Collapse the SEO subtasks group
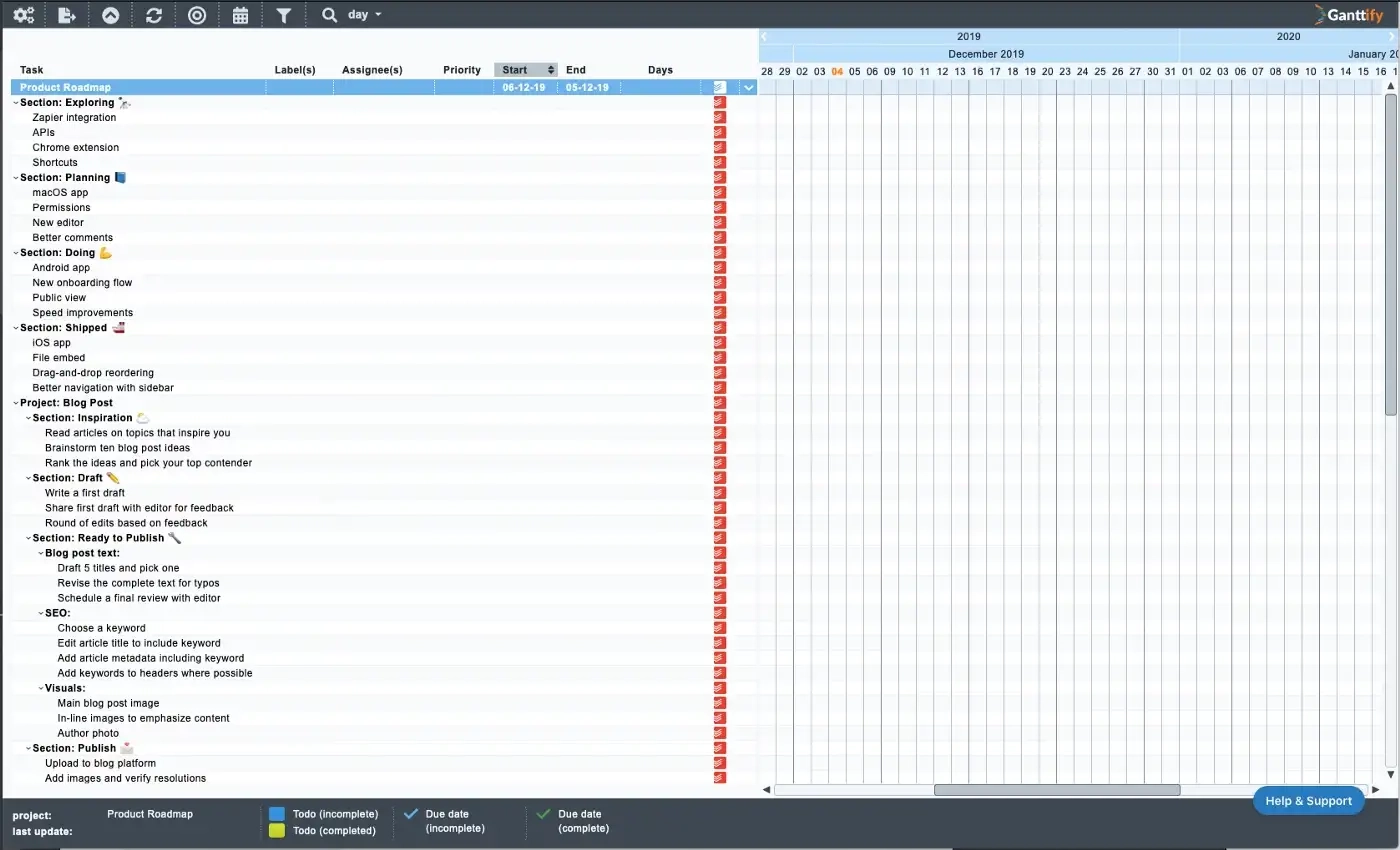 coord(40,612)
